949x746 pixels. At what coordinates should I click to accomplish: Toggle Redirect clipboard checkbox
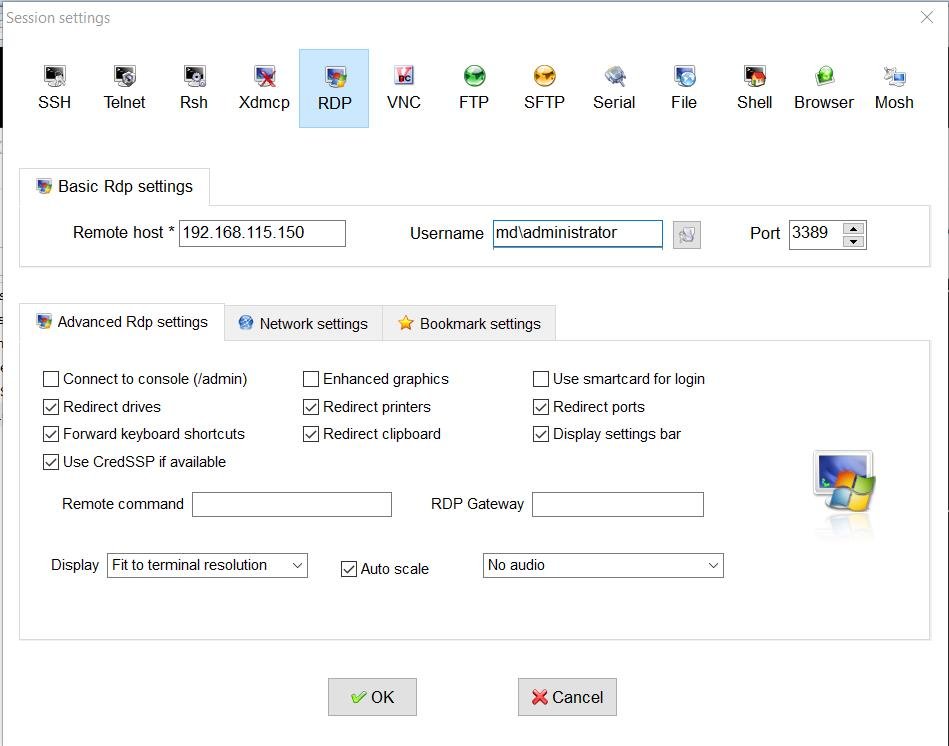(310, 434)
